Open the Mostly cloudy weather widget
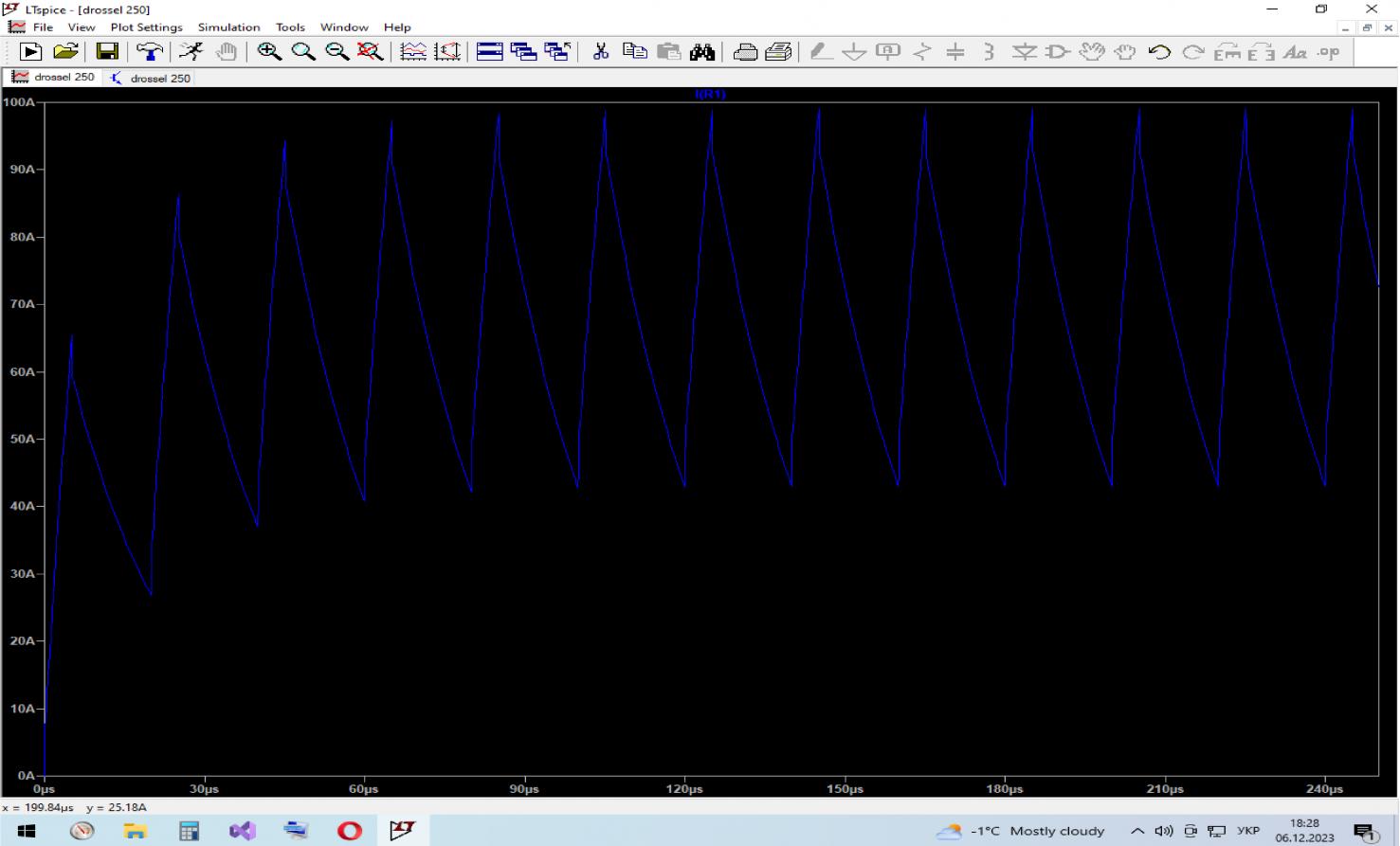The height and width of the screenshot is (846, 1400). click(1022, 831)
